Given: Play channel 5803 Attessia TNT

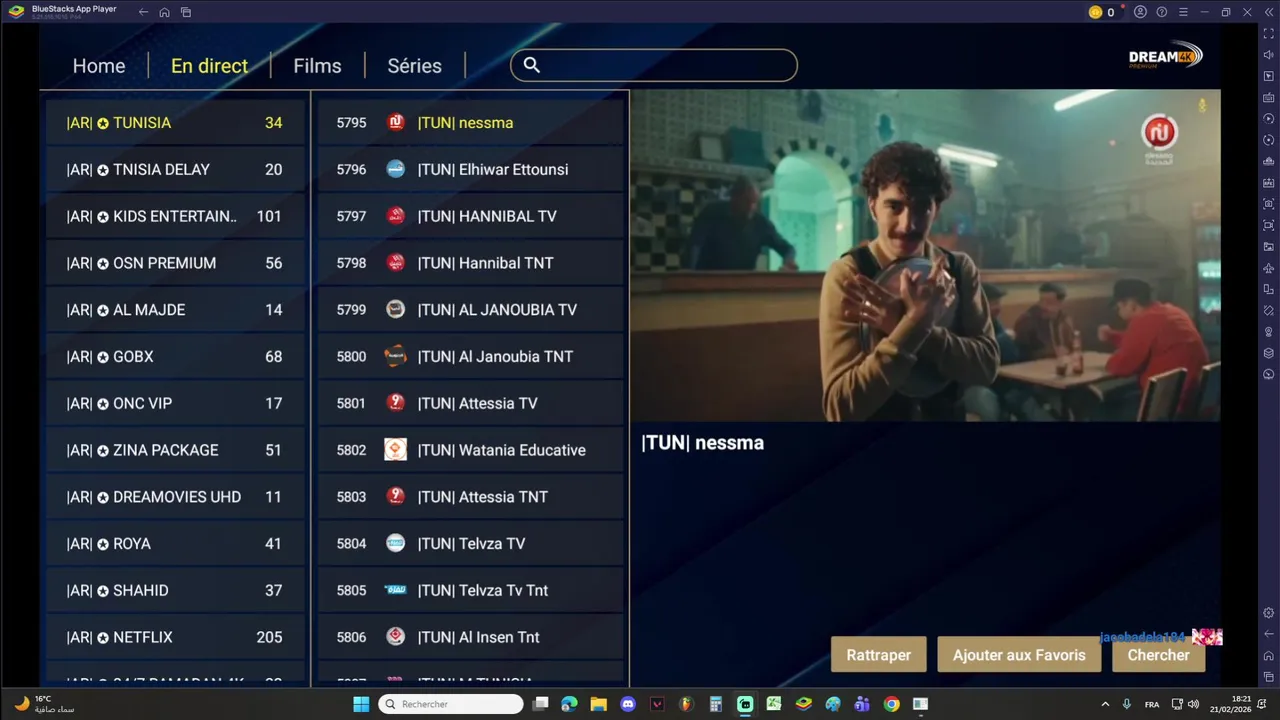Looking at the screenshot, I should point(471,497).
